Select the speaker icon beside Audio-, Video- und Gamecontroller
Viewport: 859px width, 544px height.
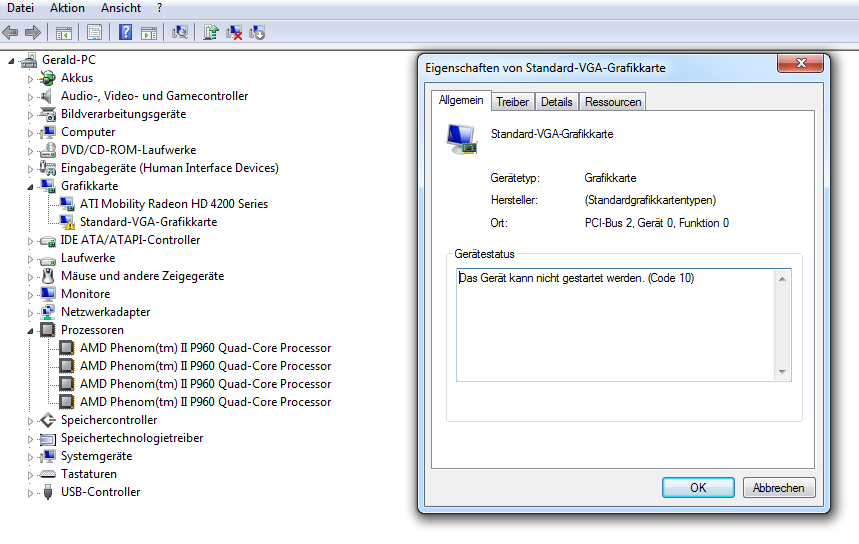47,96
